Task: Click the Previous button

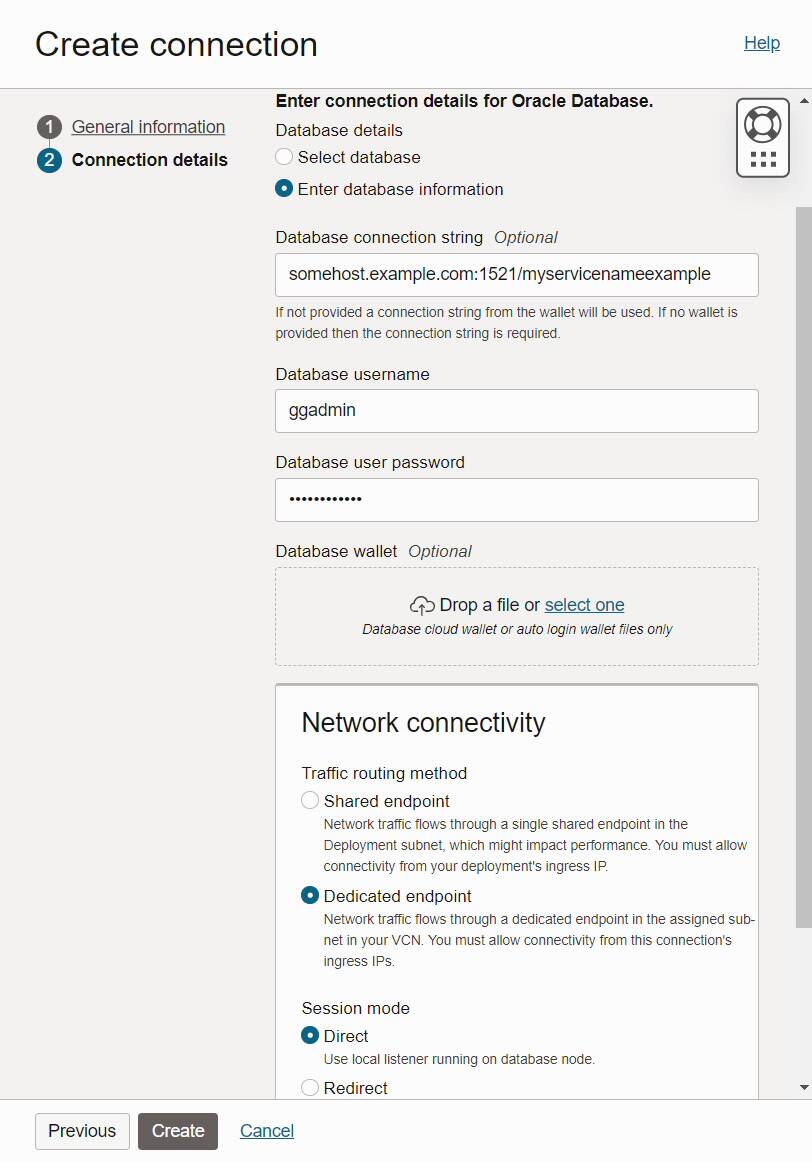Action: [x=81, y=1131]
